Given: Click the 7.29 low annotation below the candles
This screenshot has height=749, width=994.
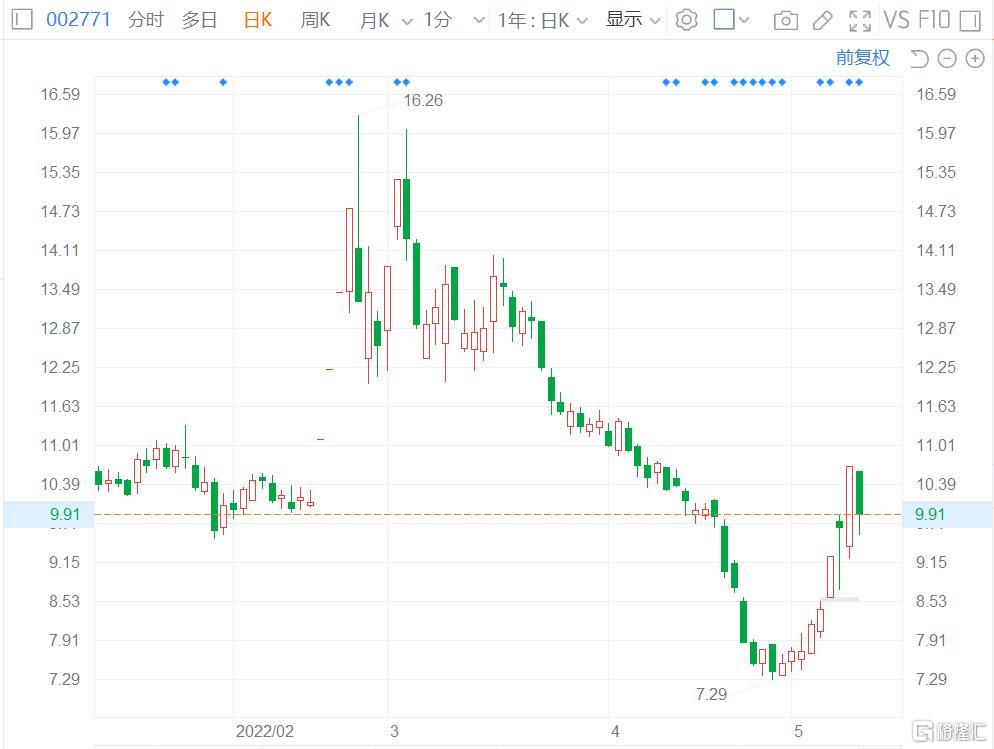Looking at the screenshot, I should click(711, 695).
